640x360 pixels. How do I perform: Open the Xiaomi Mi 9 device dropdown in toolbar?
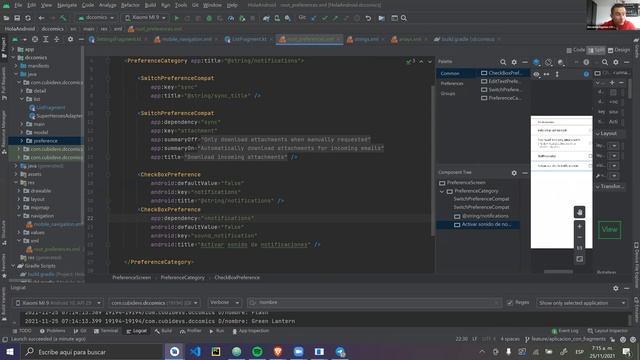(x=146, y=18)
